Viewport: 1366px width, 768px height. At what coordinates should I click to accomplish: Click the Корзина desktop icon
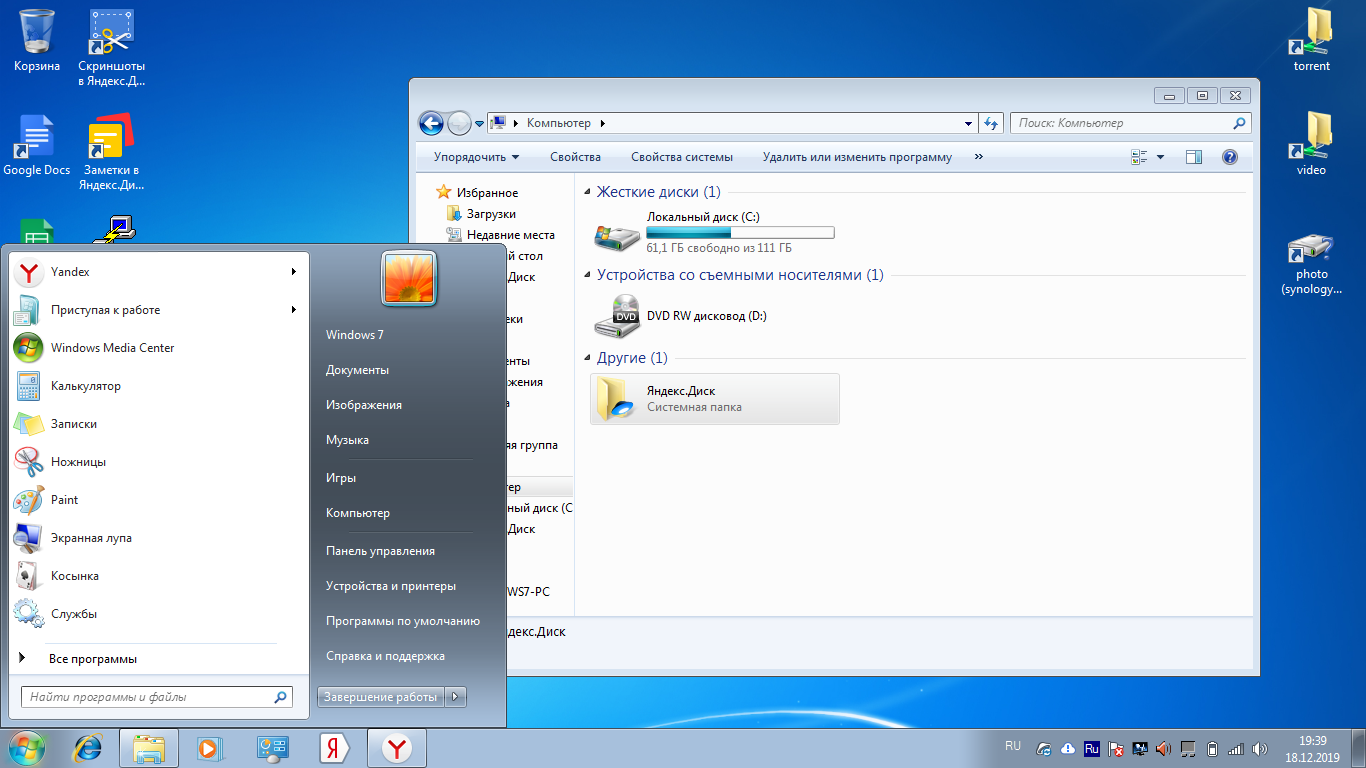pos(37,40)
